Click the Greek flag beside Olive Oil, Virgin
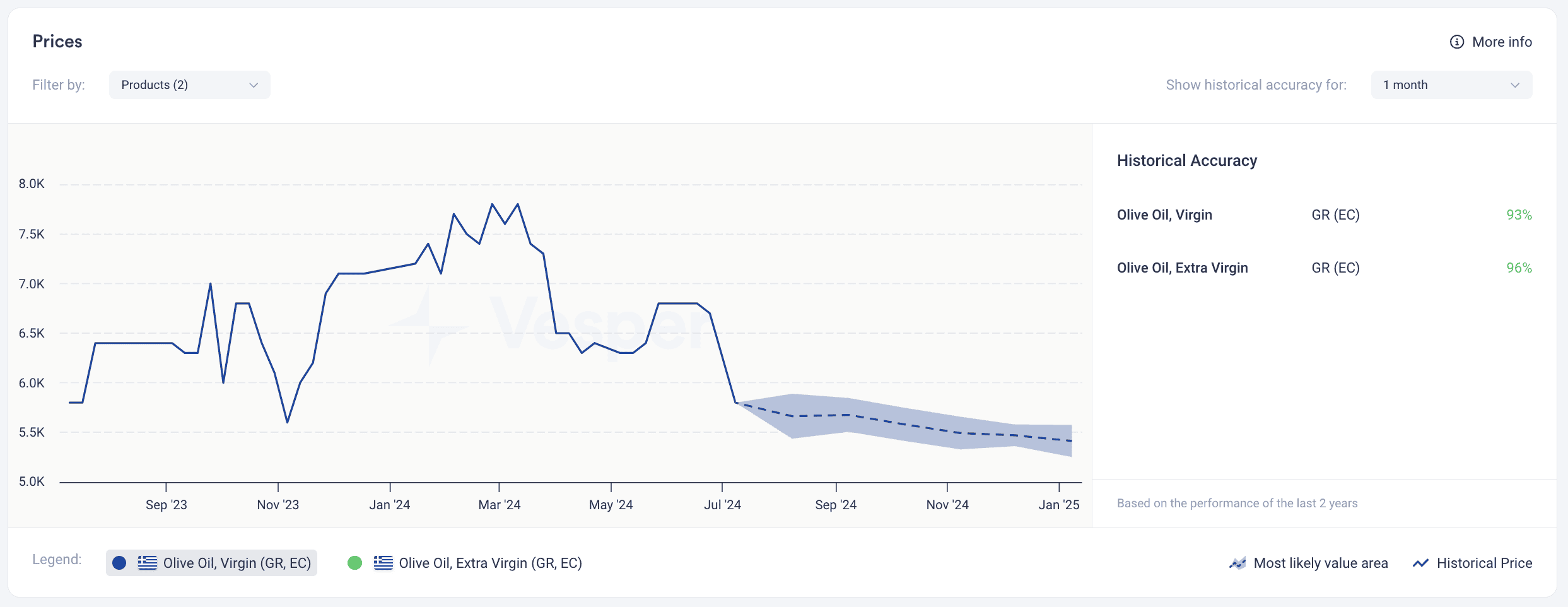 (x=148, y=563)
